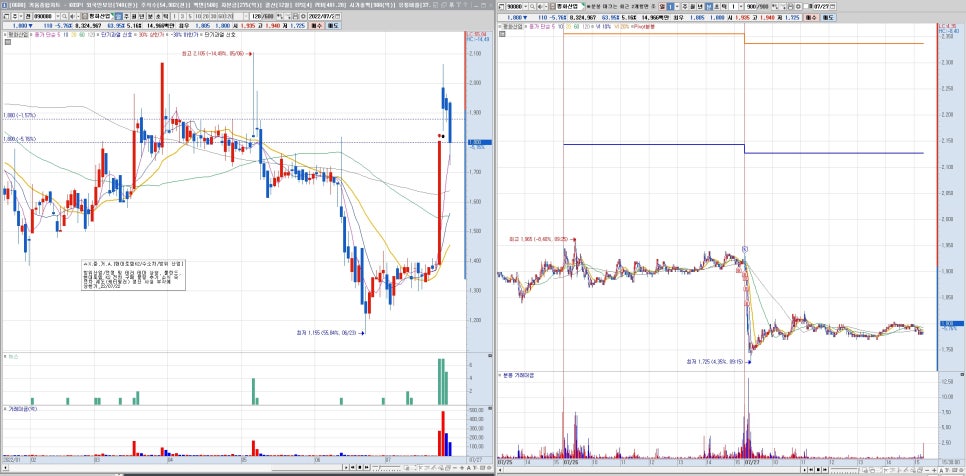
Task: Click the minus zoom icon under left chart
Action: (x=455, y=468)
